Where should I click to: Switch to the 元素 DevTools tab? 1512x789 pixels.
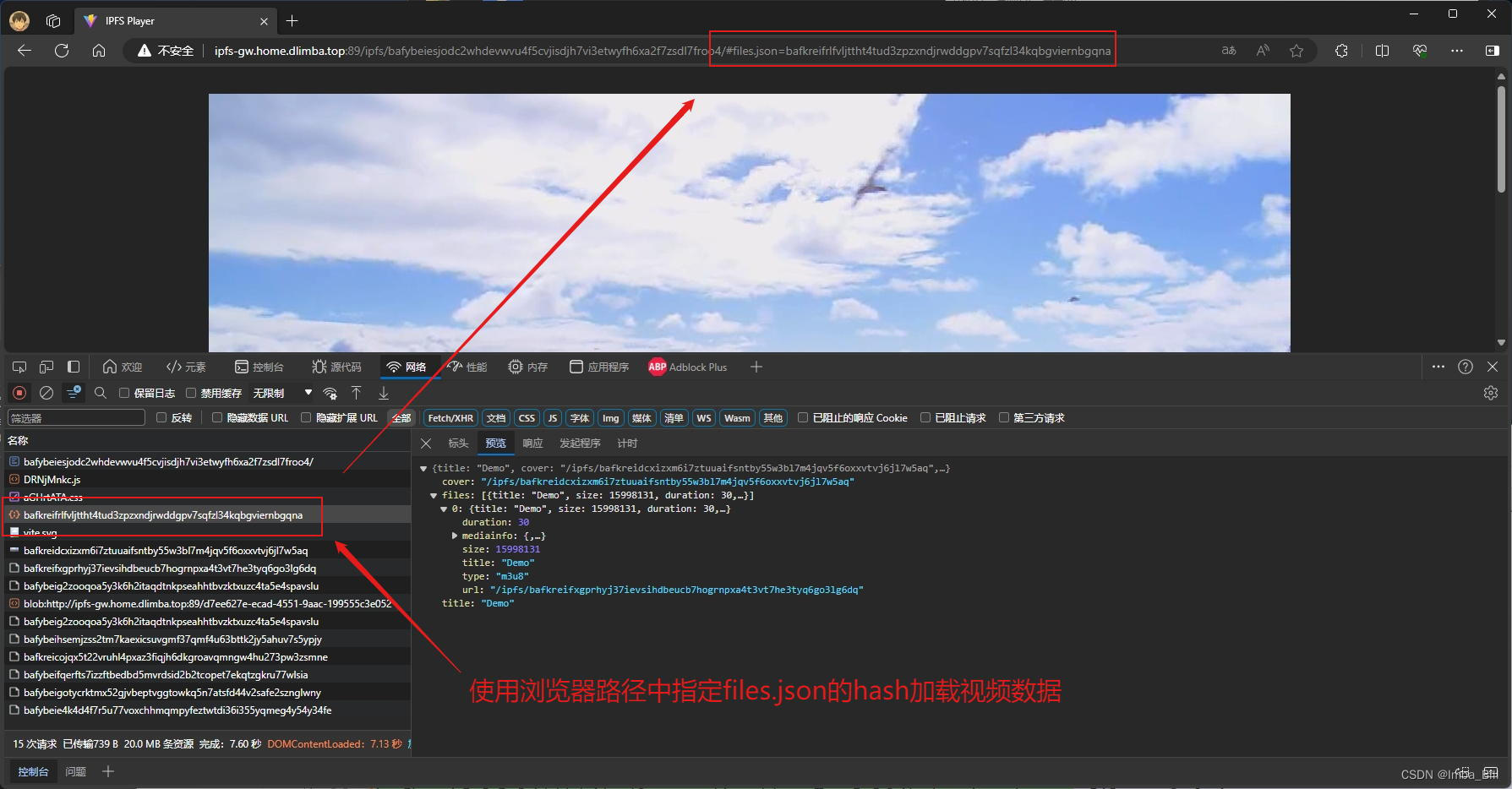coord(186,367)
